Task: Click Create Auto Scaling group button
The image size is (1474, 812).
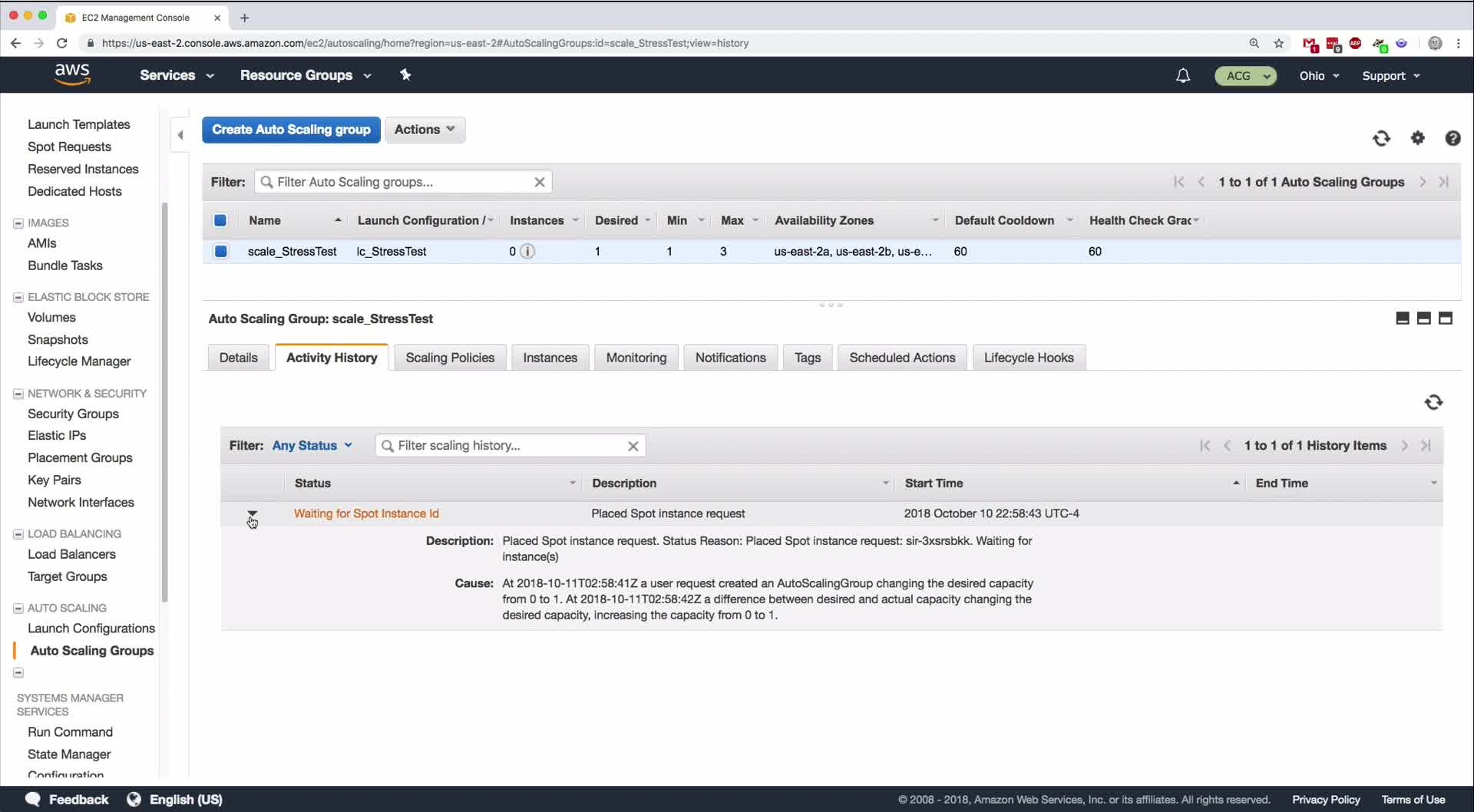Action: tap(291, 130)
